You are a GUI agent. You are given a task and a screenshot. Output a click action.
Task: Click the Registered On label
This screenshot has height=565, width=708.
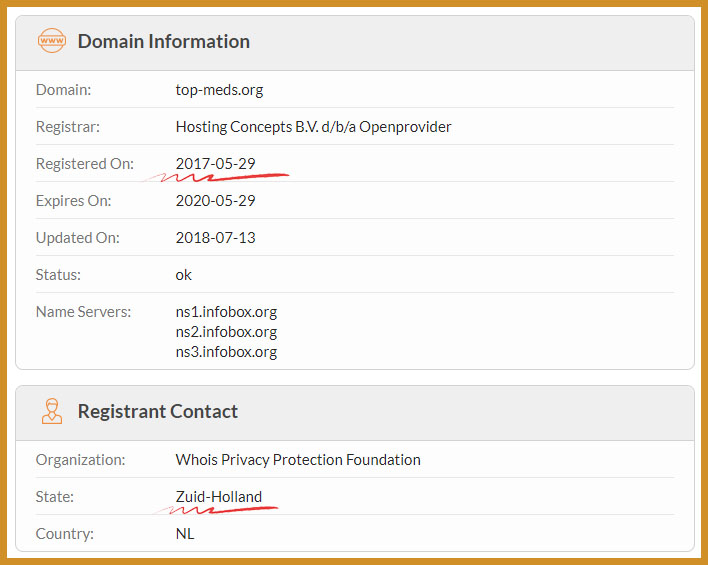click(84, 163)
